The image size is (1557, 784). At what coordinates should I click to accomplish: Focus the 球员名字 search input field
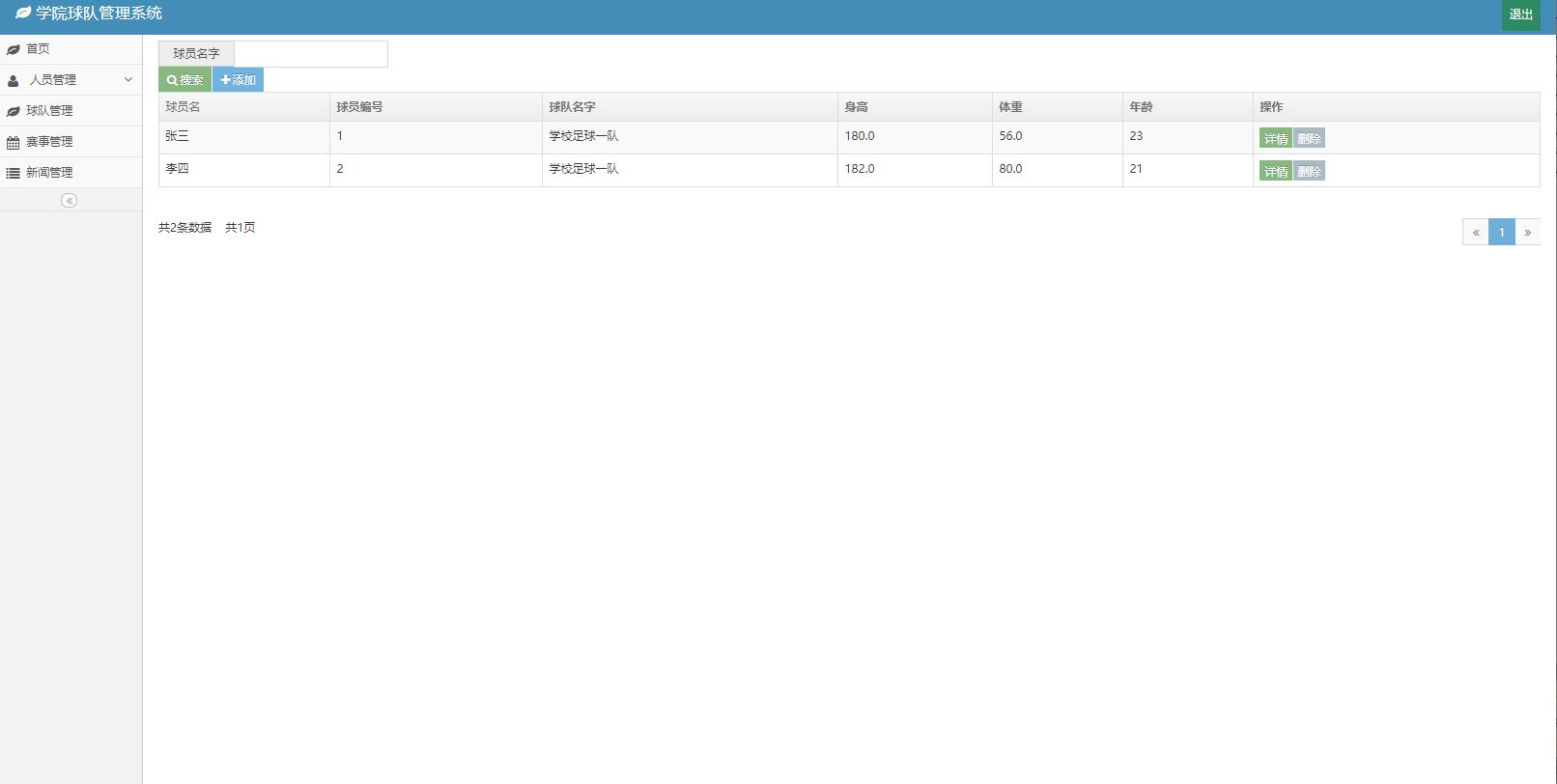click(x=310, y=54)
